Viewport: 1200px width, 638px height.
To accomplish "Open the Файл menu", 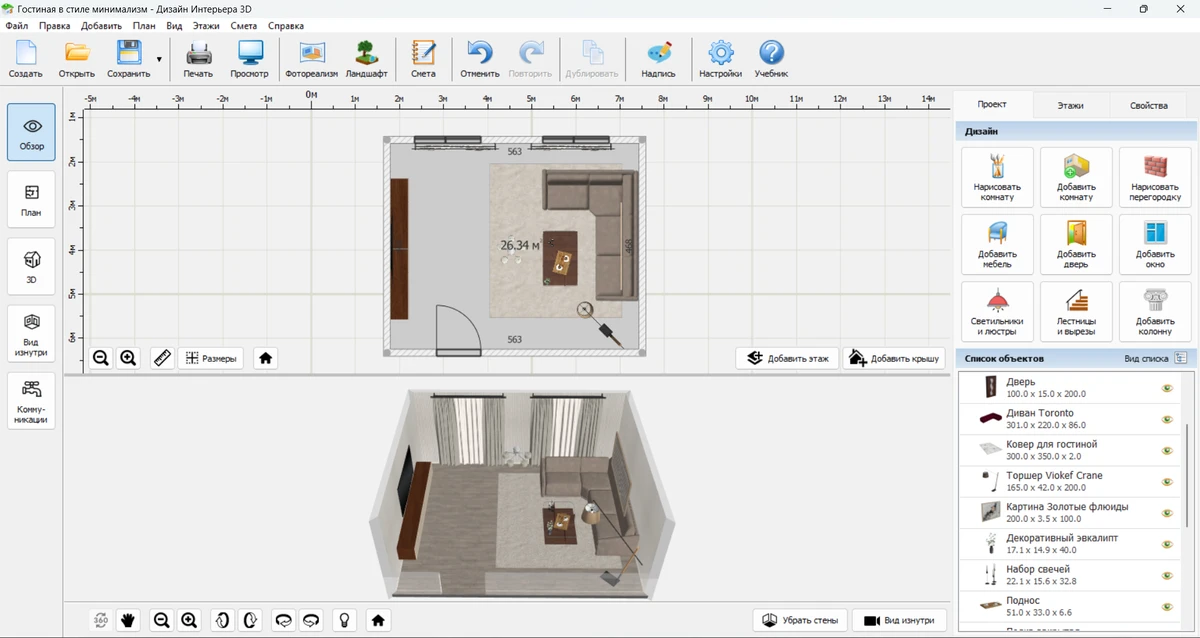I will tap(16, 25).
